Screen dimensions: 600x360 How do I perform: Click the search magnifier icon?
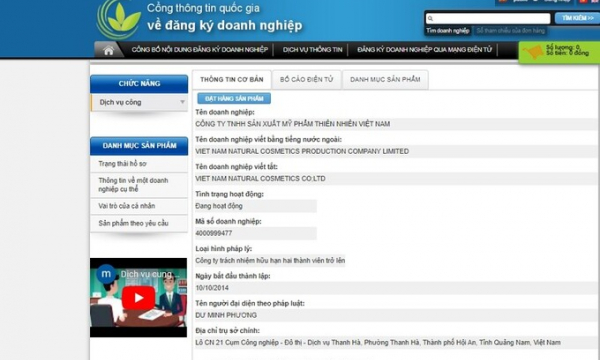click(x=430, y=18)
